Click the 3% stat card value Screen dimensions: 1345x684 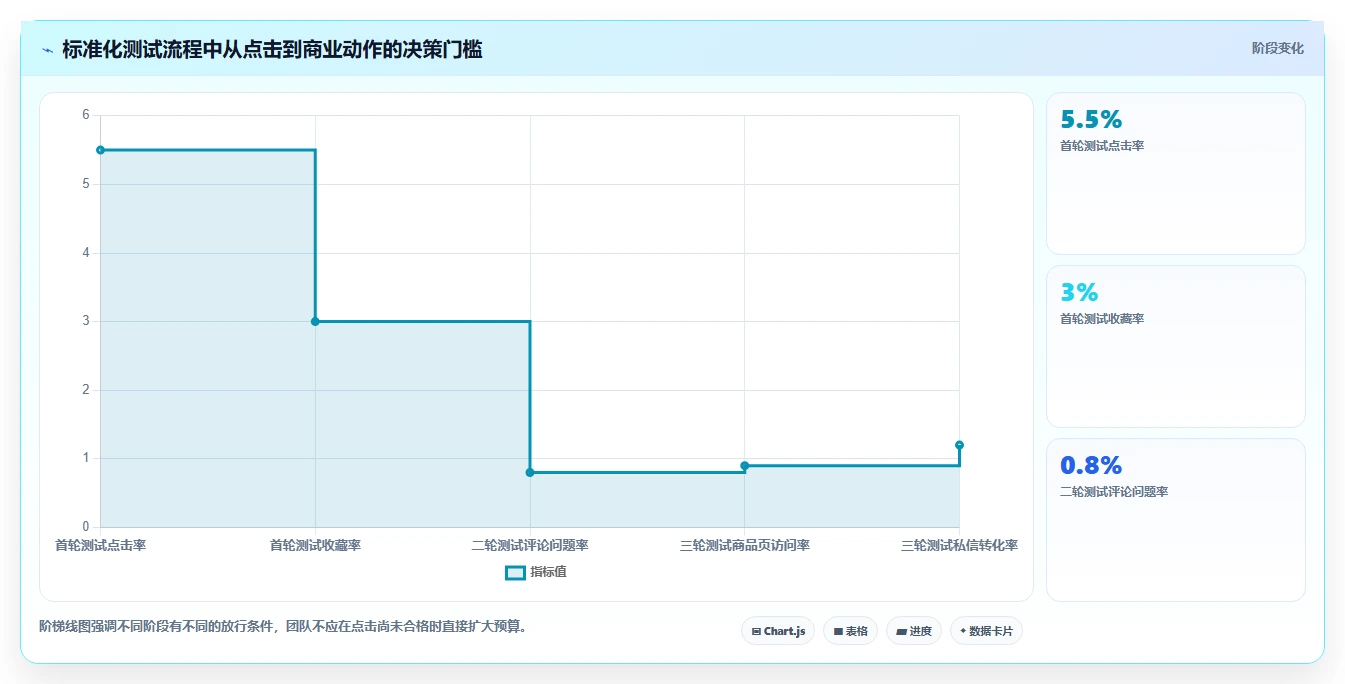coord(1079,293)
